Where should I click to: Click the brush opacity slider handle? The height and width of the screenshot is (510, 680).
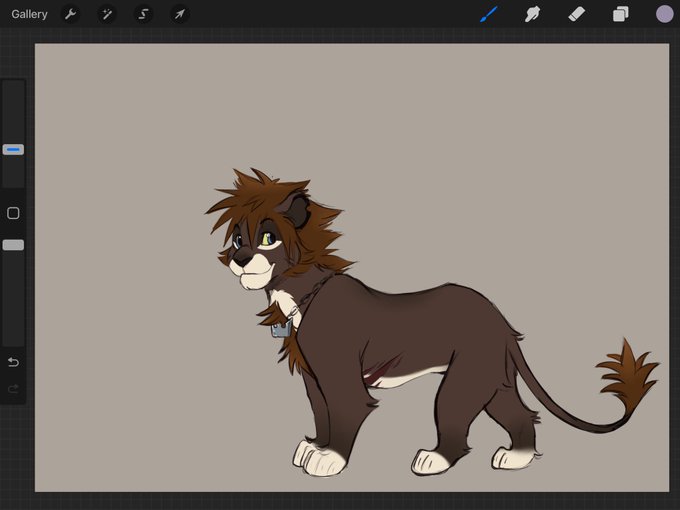click(13, 245)
